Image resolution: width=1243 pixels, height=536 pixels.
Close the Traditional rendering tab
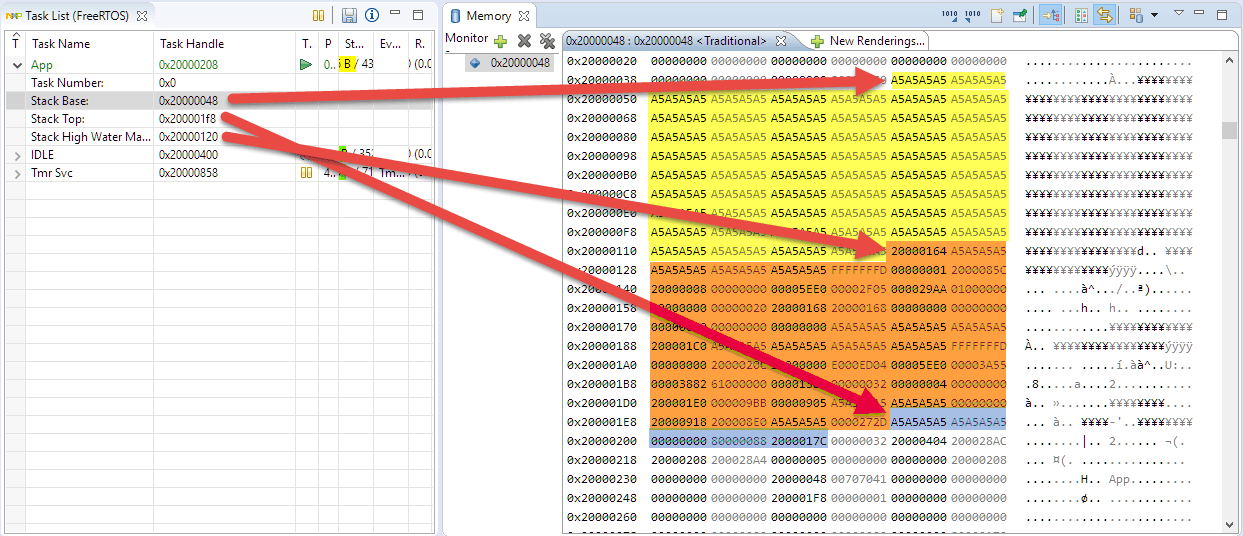(781, 41)
